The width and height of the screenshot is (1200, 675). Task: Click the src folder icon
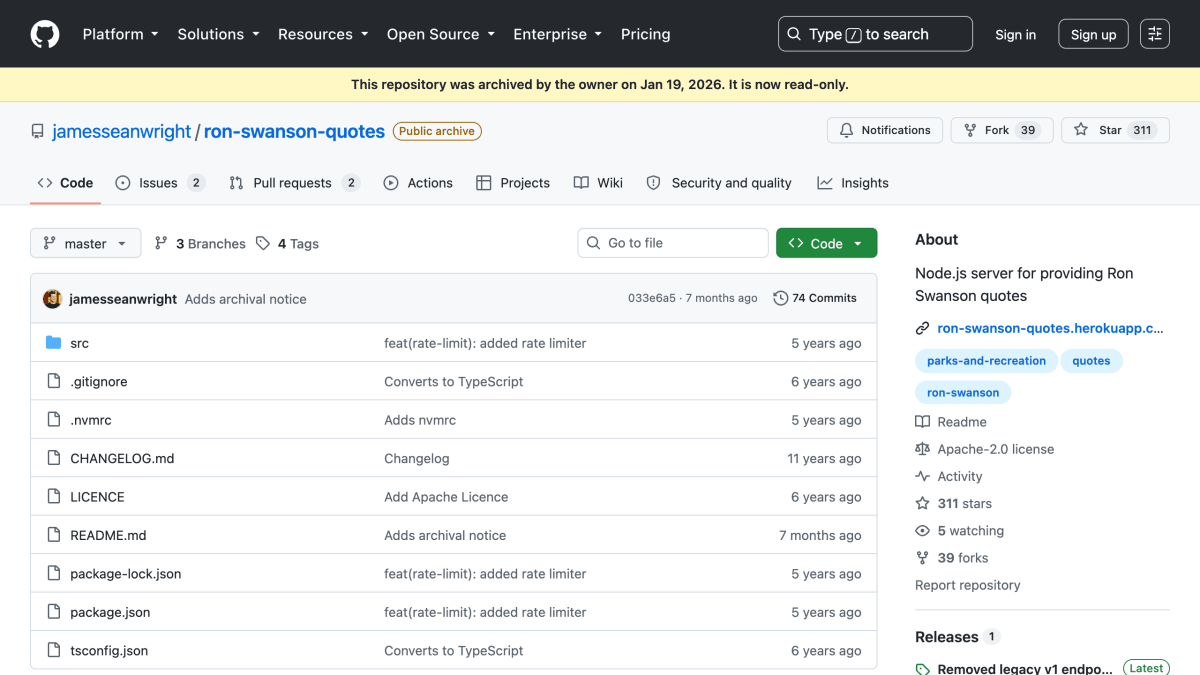54,343
